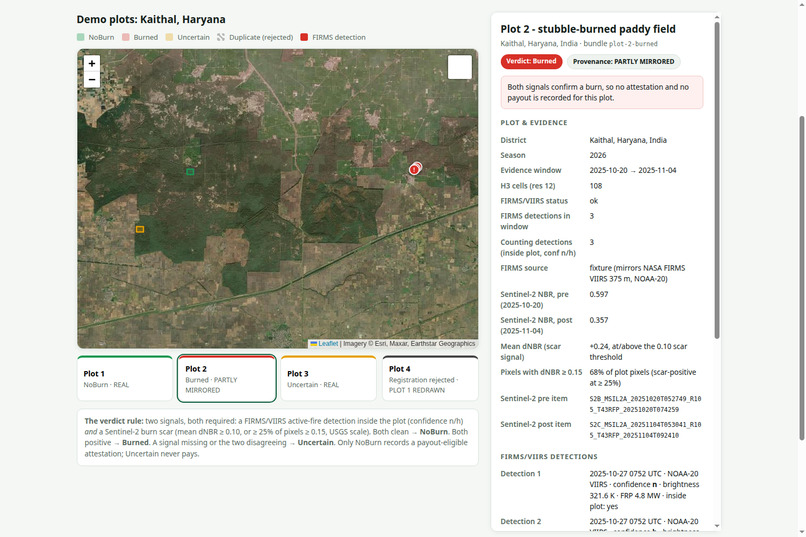806x537 pixels.
Task: Click the 'Pixels with dNBR ≥ 0.15' value
Action: pos(643,377)
